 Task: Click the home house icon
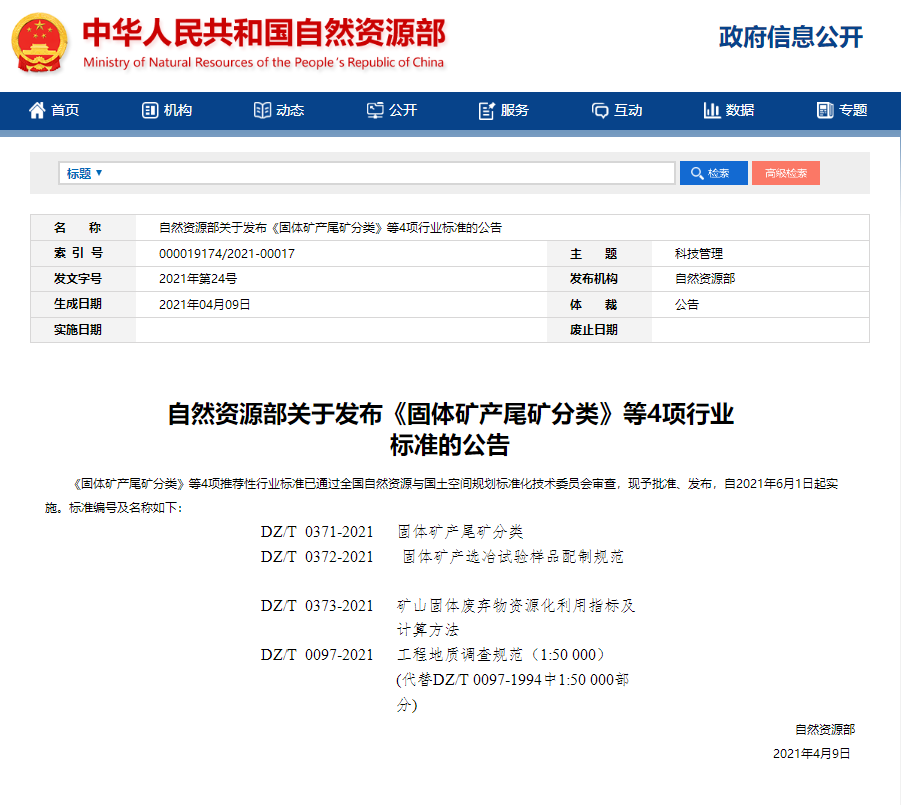pos(37,110)
